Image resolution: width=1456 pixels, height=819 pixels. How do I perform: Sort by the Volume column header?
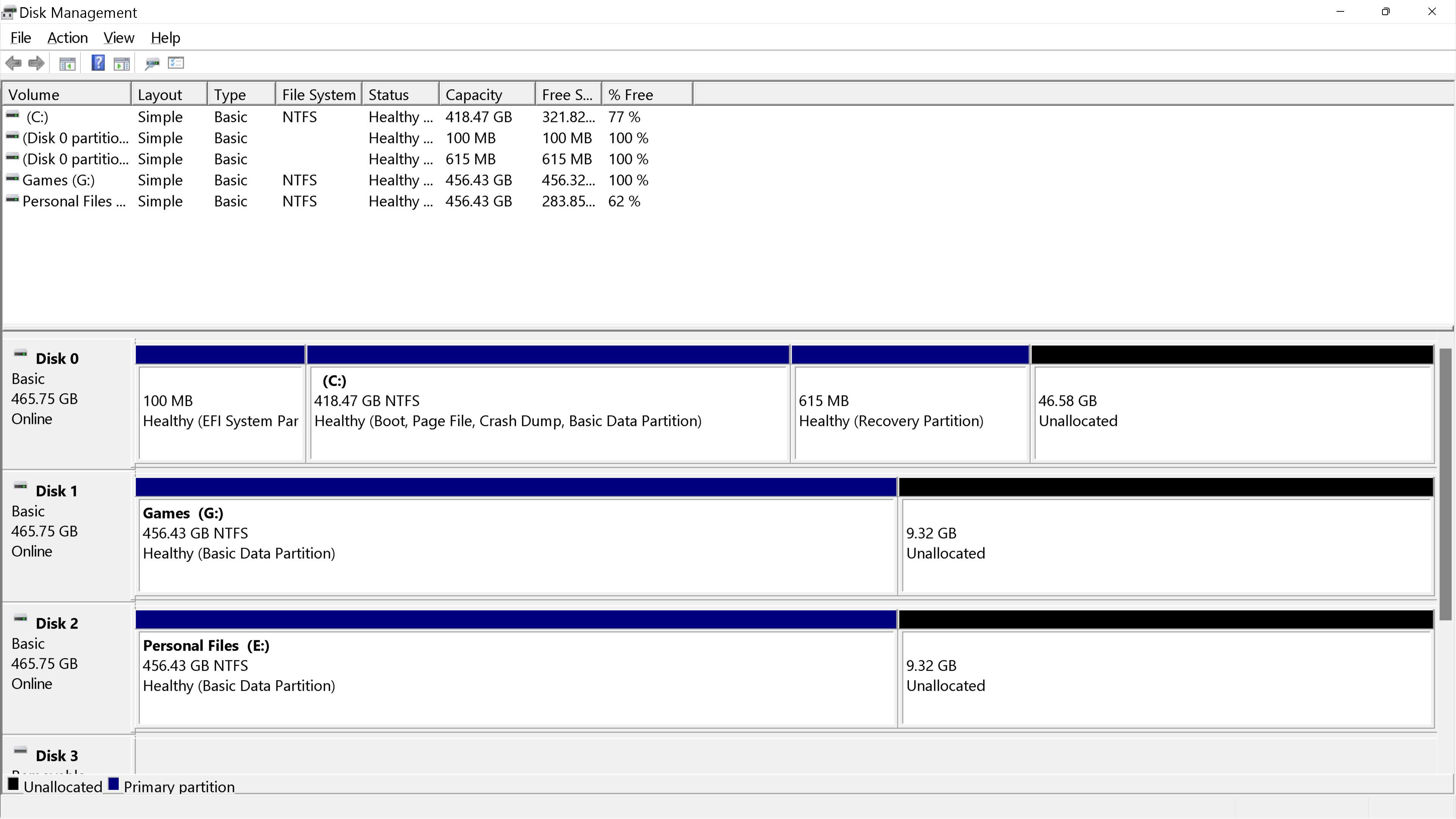[67, 94]
